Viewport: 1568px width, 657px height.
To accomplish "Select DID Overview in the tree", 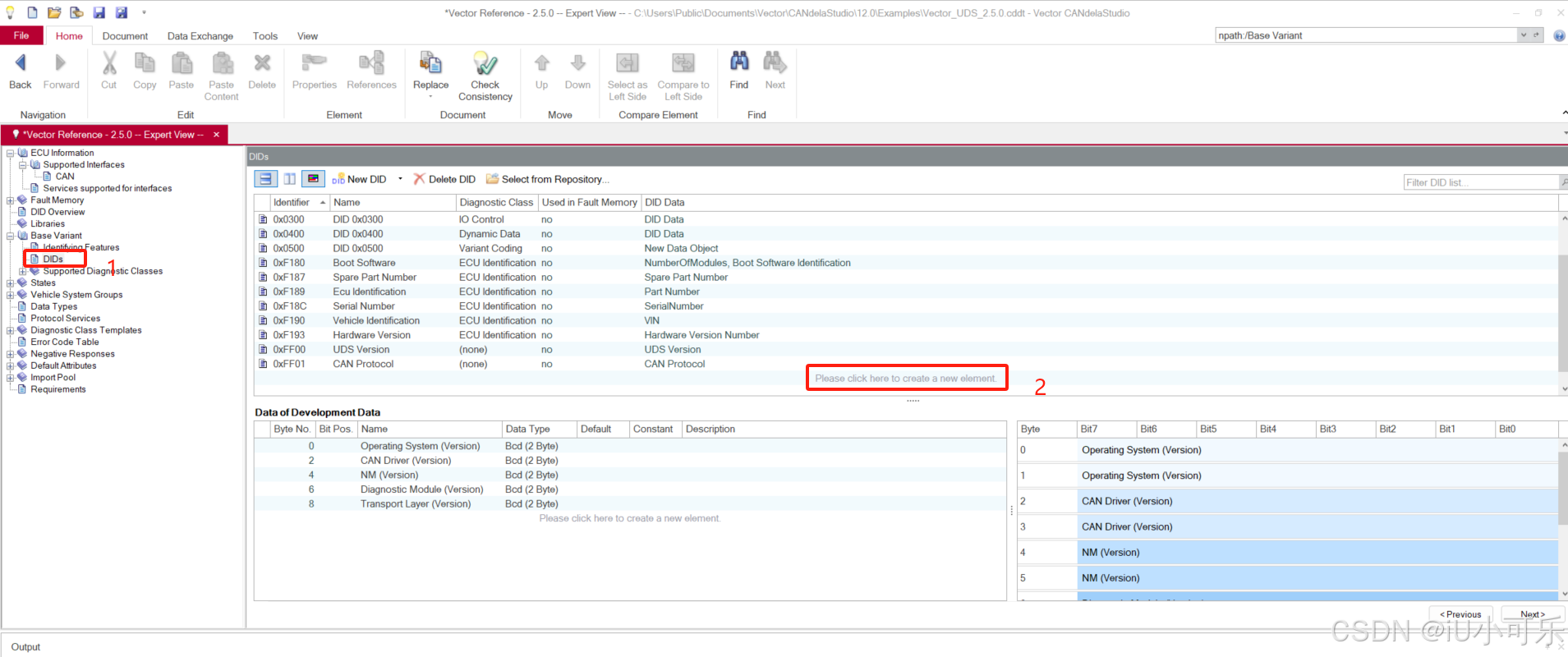I will pos(57,212).
